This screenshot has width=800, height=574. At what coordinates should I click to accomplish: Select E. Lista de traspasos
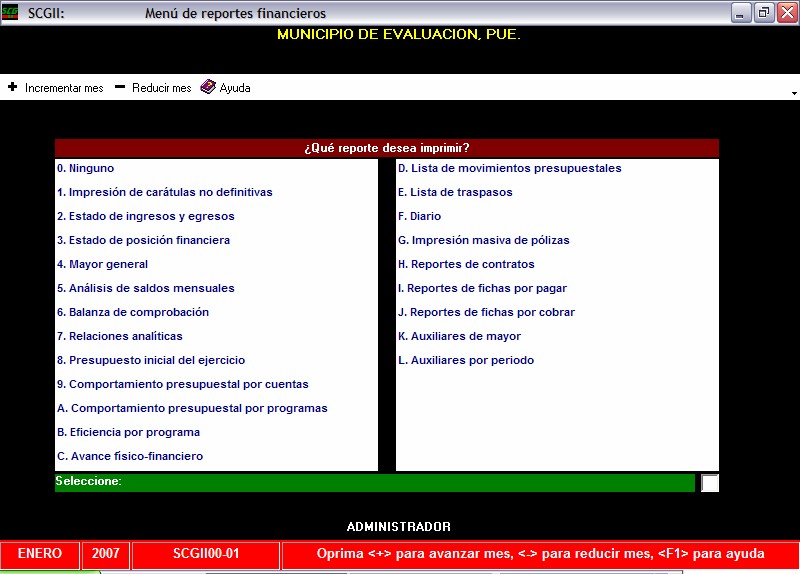455,192
